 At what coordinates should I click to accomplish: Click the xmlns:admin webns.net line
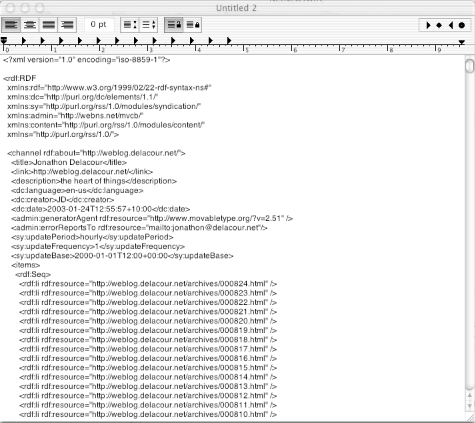pos(75,116)
